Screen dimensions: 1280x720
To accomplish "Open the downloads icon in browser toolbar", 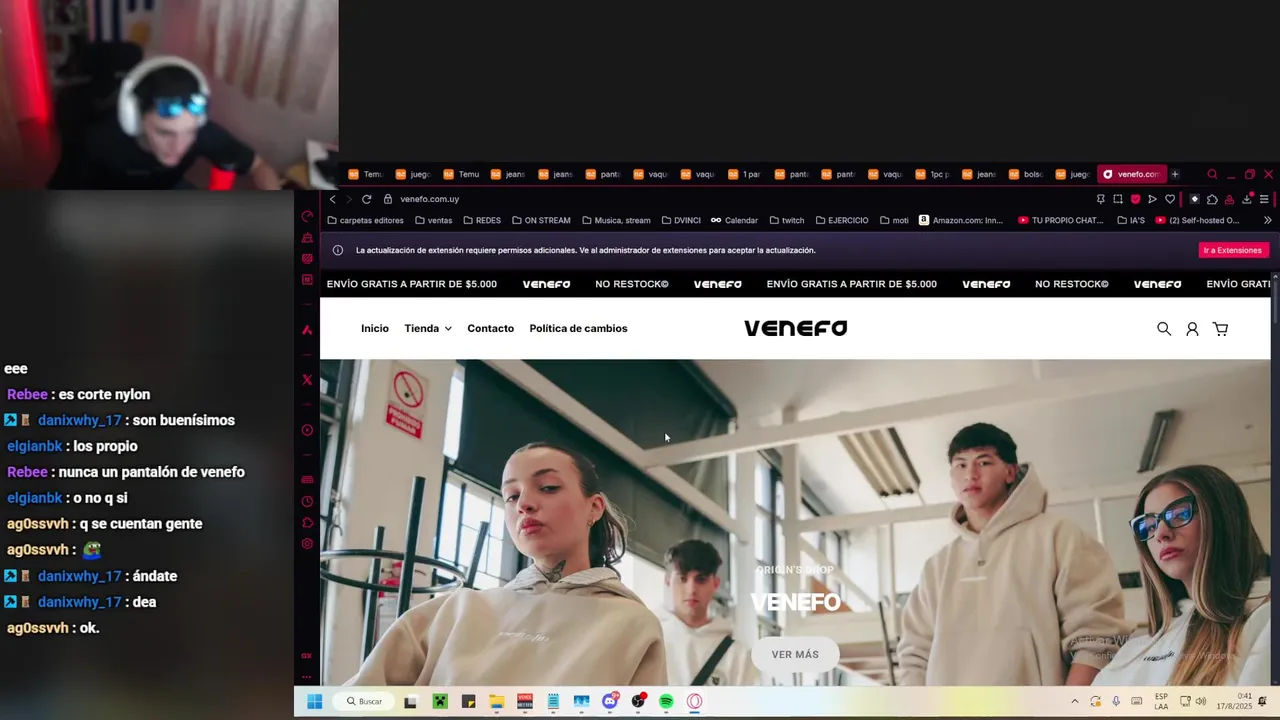I will pos(1247,199).
